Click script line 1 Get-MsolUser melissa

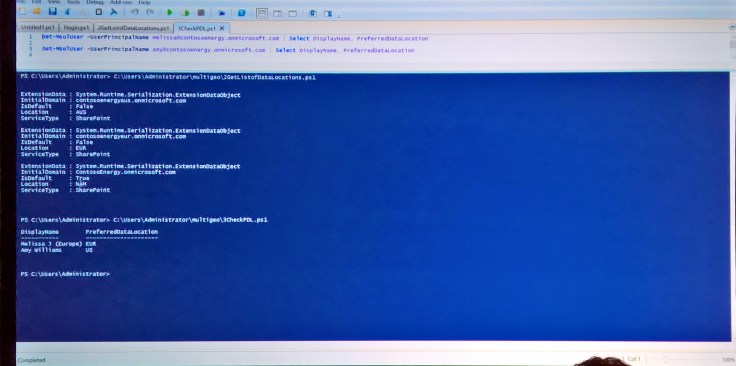pos(235,38)
